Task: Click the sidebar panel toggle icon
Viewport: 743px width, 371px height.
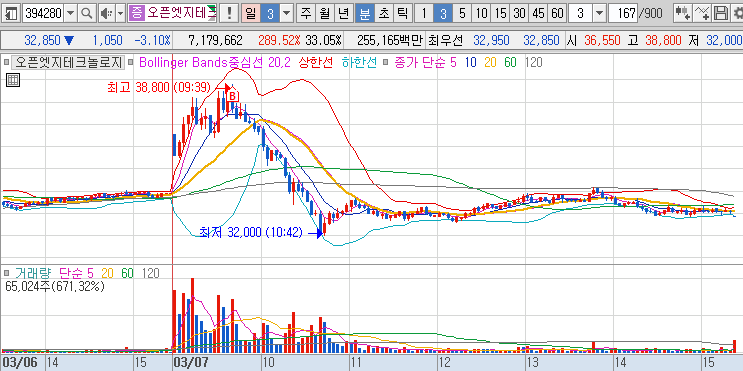Action: (x=12, y=13)
